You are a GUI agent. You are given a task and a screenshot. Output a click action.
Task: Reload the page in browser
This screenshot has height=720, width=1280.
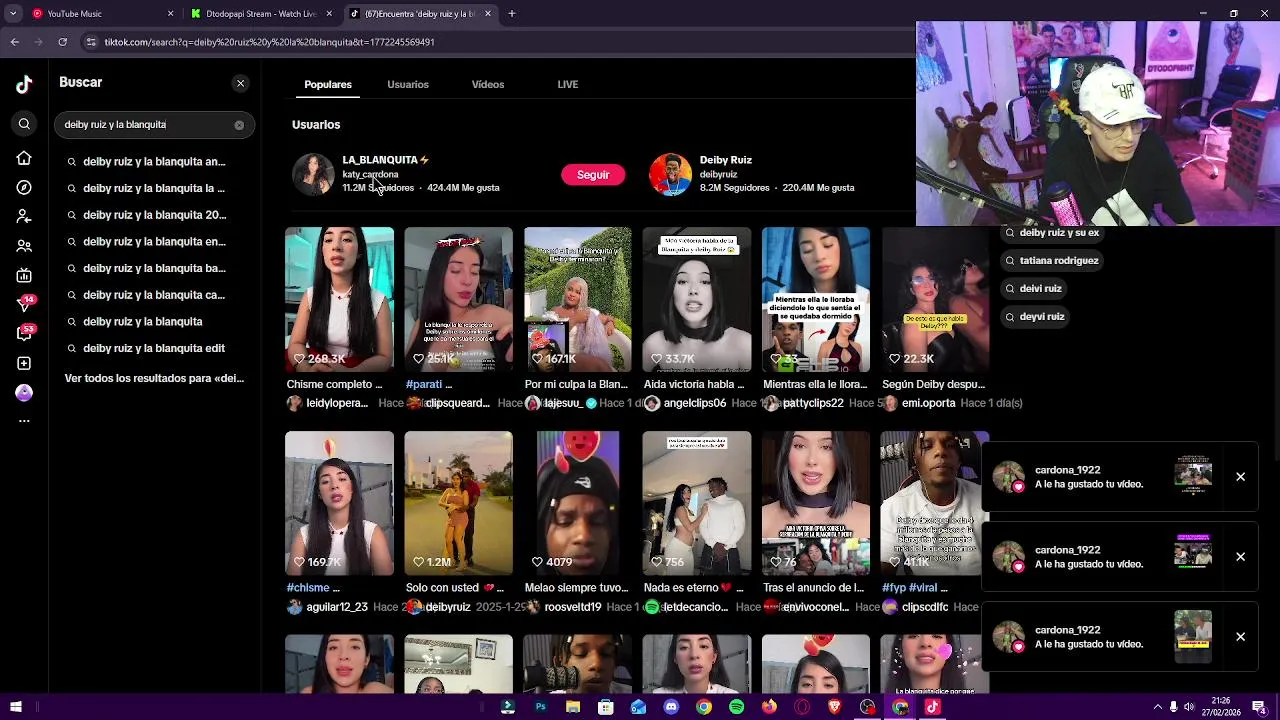coord(62,42)
